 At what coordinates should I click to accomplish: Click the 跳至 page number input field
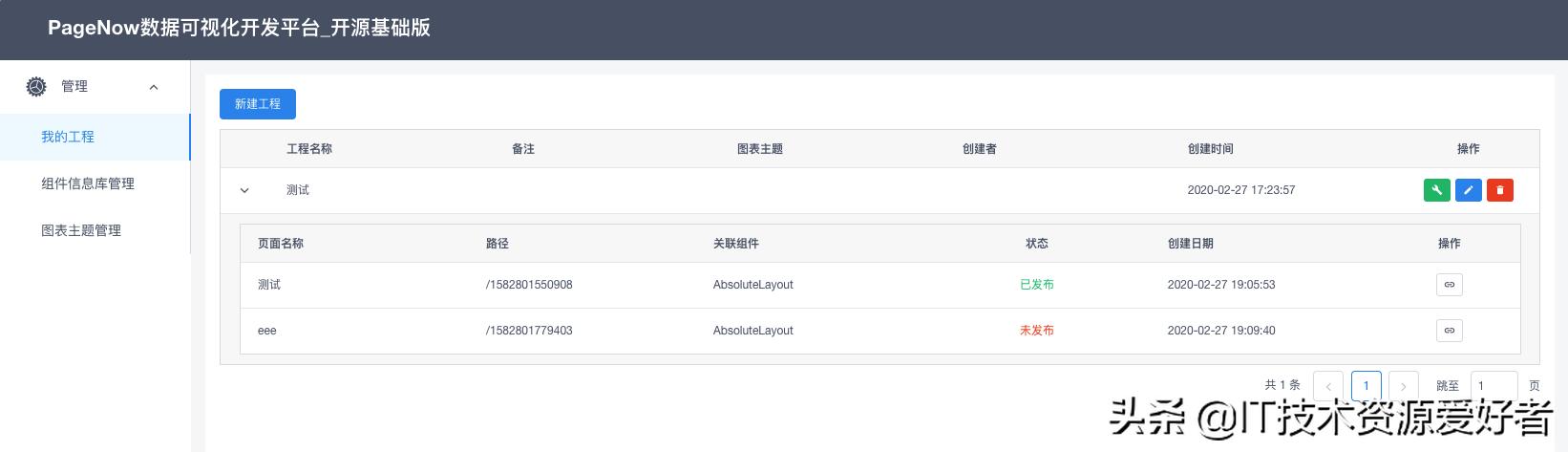coord(1494,386)
